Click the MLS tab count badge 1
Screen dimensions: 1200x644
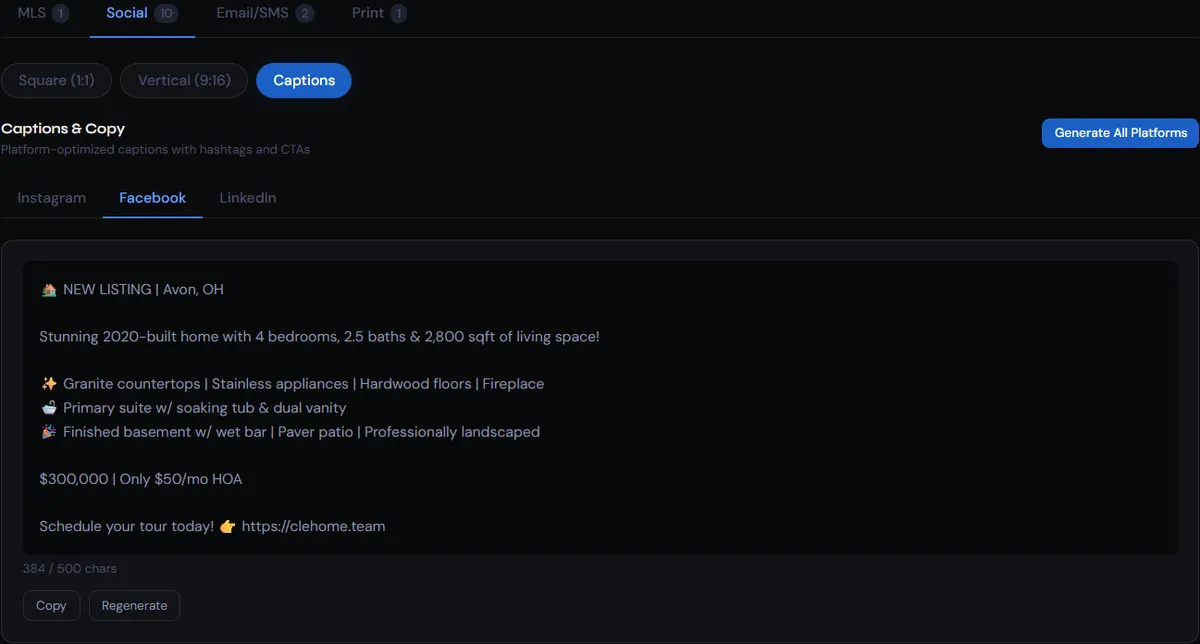tap(61, 13)
